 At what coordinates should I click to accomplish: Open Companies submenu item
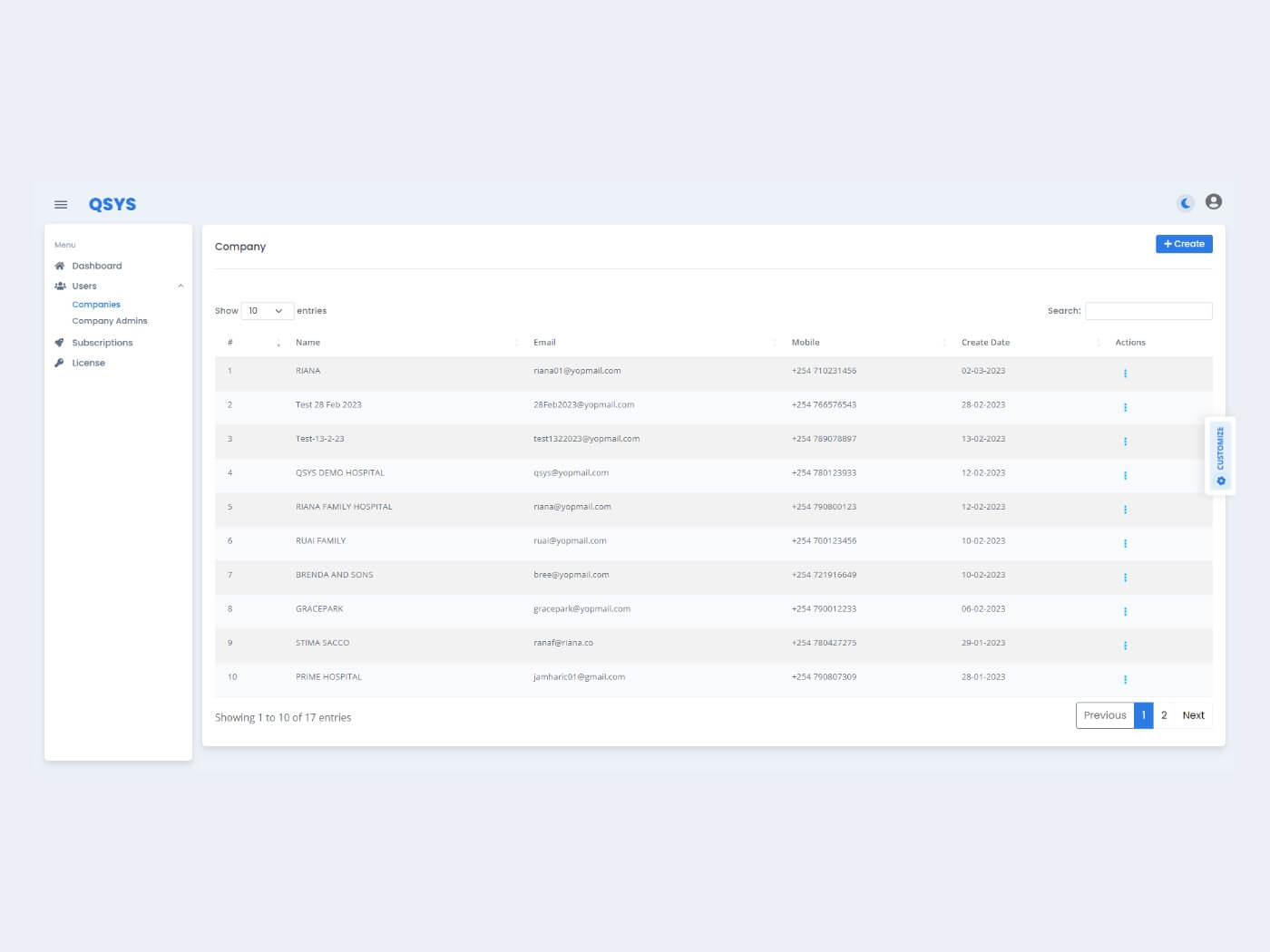pos(96,305)
